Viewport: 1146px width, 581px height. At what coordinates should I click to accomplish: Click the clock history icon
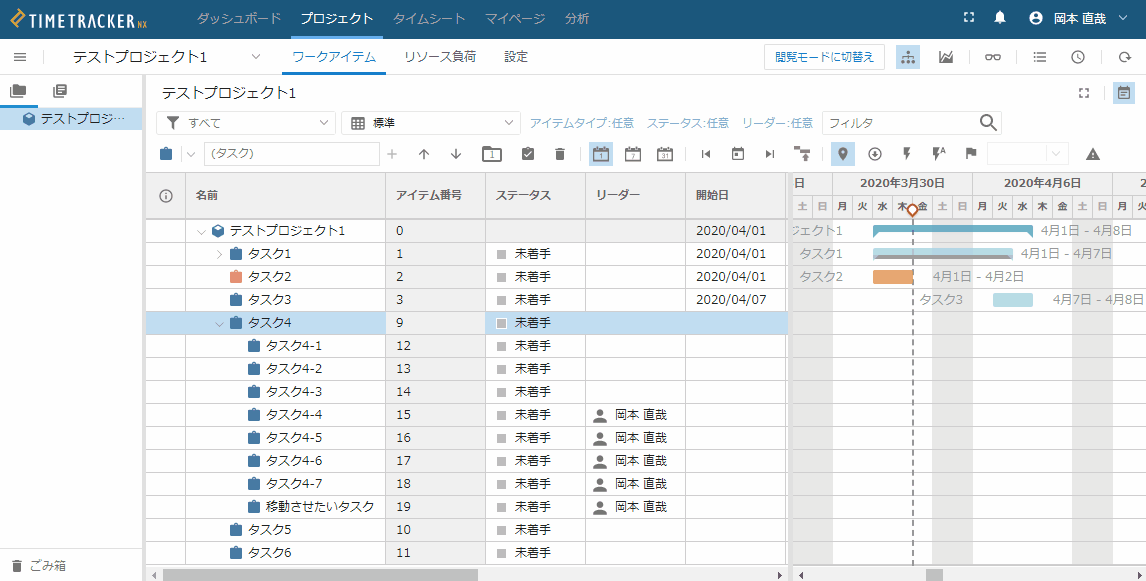[1078, 57]
